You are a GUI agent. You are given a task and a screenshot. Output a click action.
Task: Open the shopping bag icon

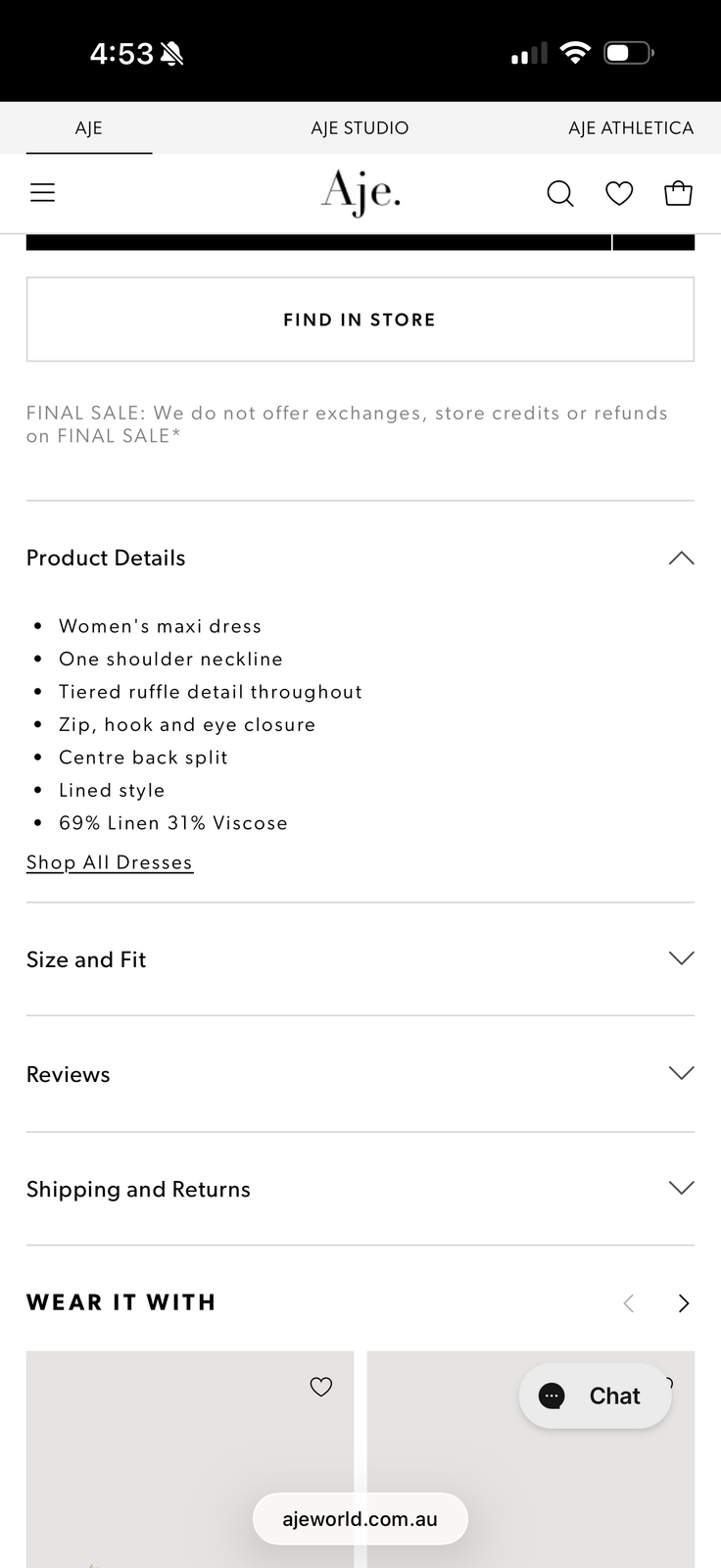678,193
